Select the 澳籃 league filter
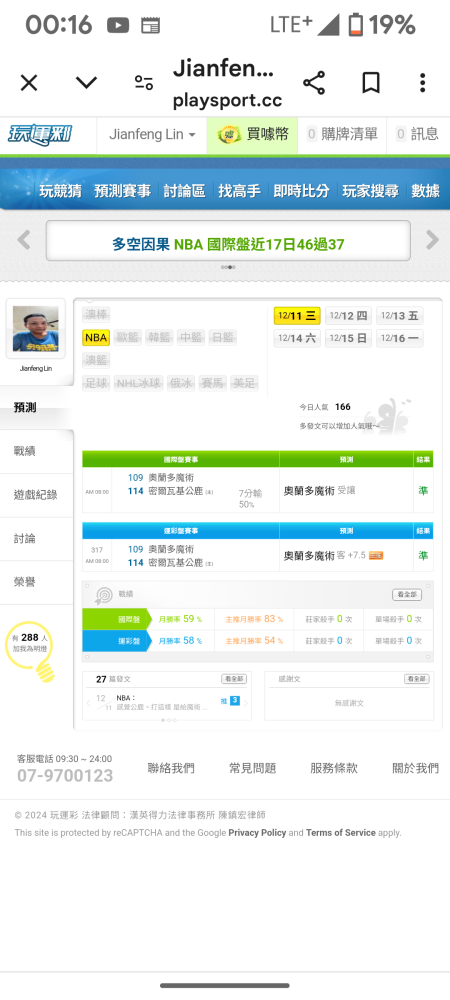The width and height of the screenshot is (450, 1000). tap(96, 360)
